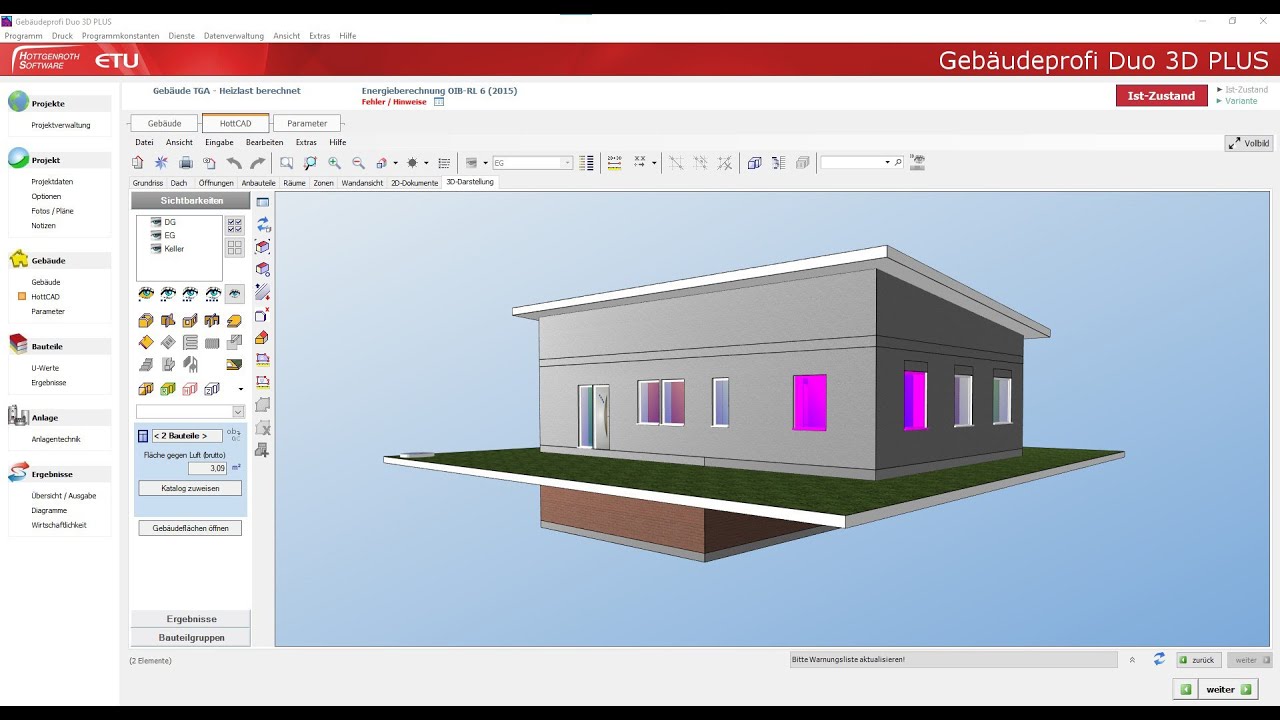Click the green-yellow terrain icon
This screenshot has width=1280, height=720.
pos(234,365)
